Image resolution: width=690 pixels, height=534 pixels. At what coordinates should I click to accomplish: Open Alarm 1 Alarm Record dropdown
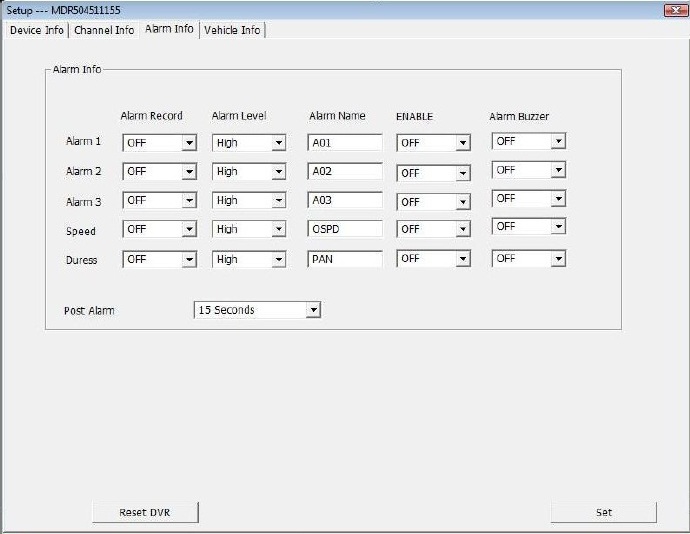pos(159,143)
